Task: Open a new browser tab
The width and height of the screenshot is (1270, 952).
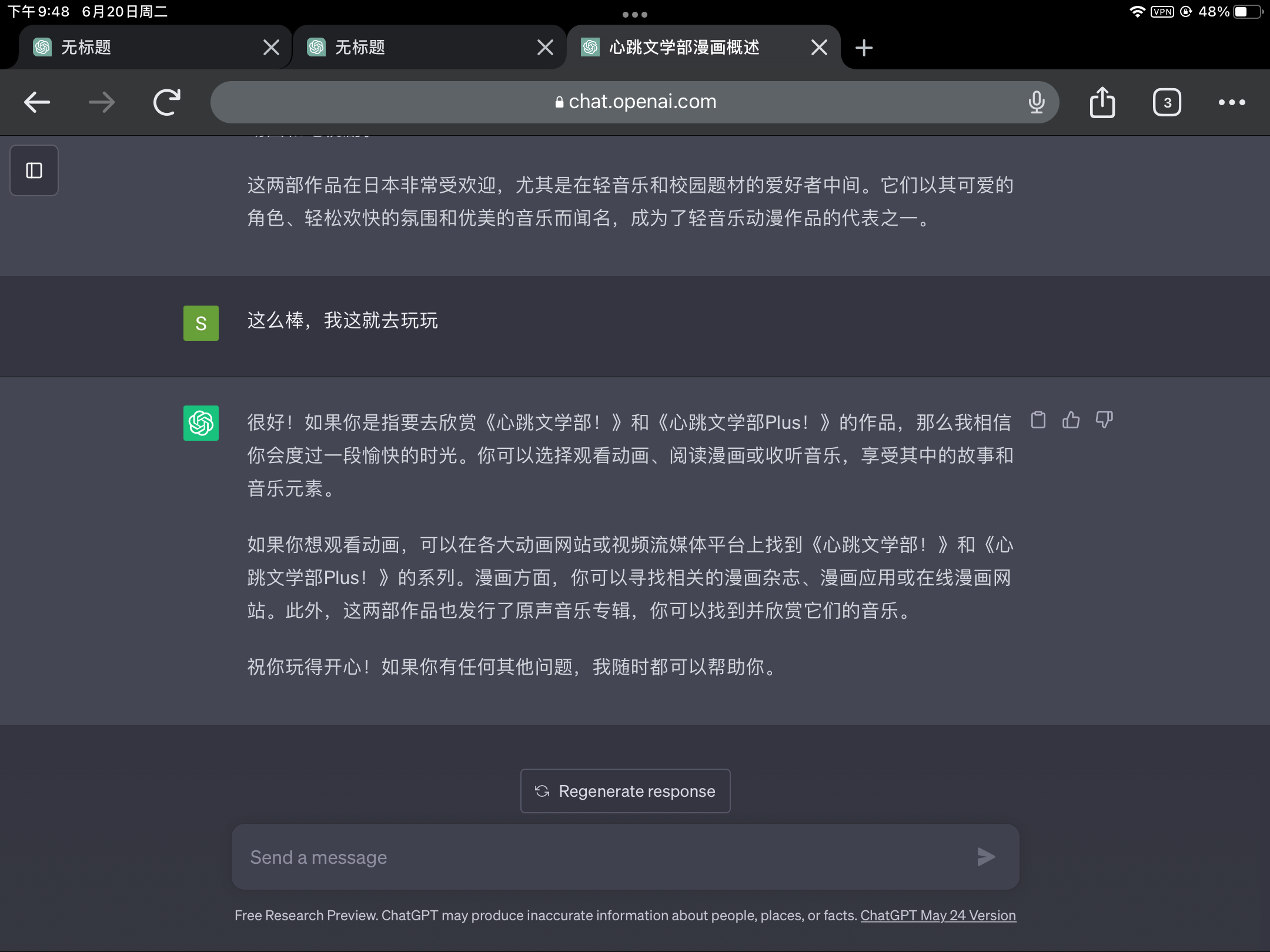Action: pyautogui.click(x=863, y=48)
